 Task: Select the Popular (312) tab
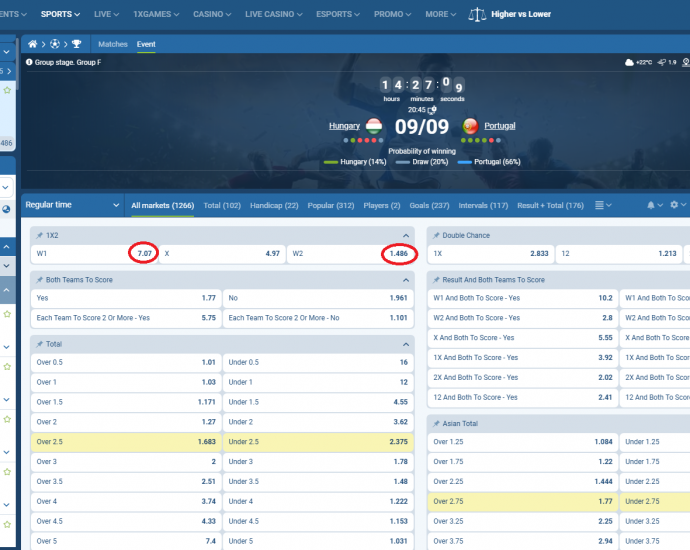click(x=330, y=205)
